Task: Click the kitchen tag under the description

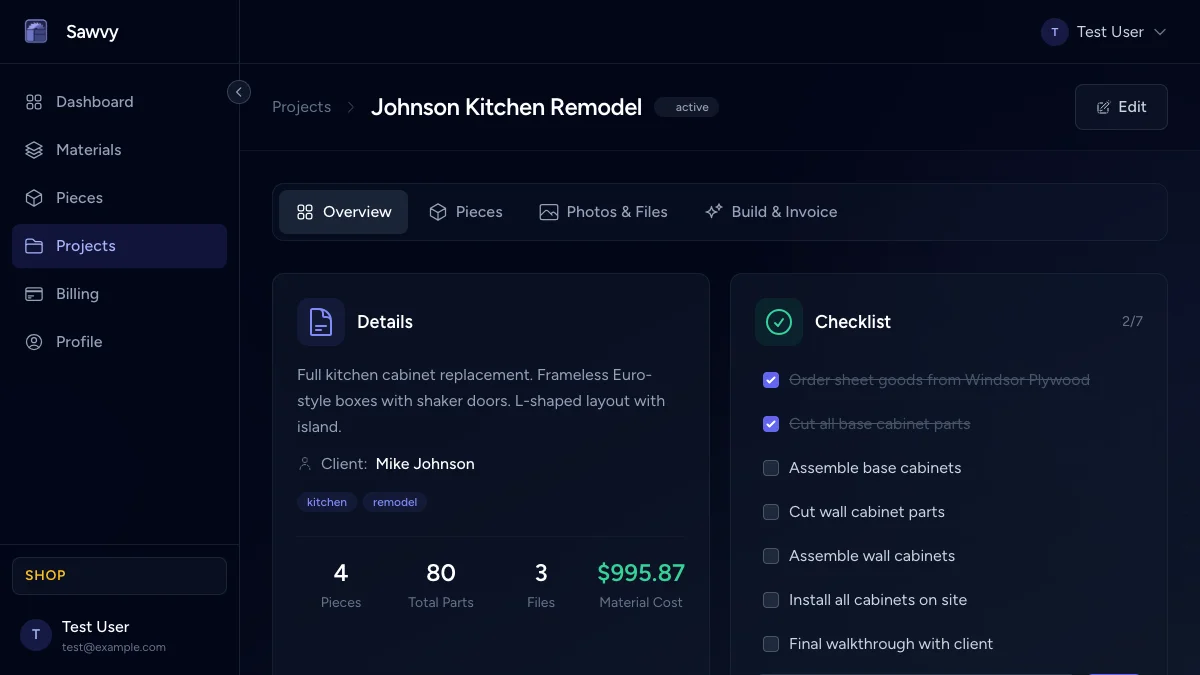Action: pos(327,502)
